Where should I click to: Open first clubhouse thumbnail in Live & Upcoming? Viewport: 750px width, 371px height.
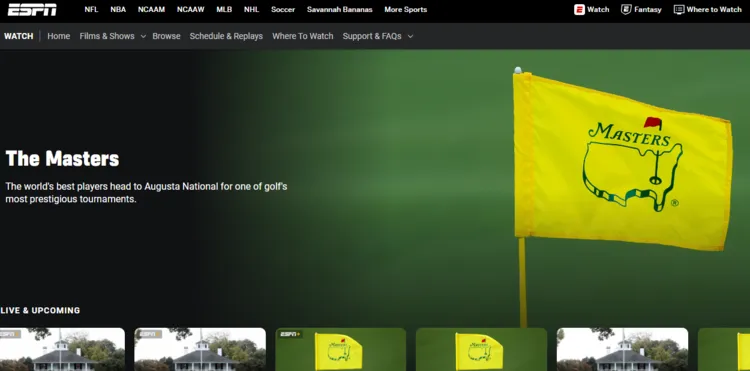tap(62, 349)
